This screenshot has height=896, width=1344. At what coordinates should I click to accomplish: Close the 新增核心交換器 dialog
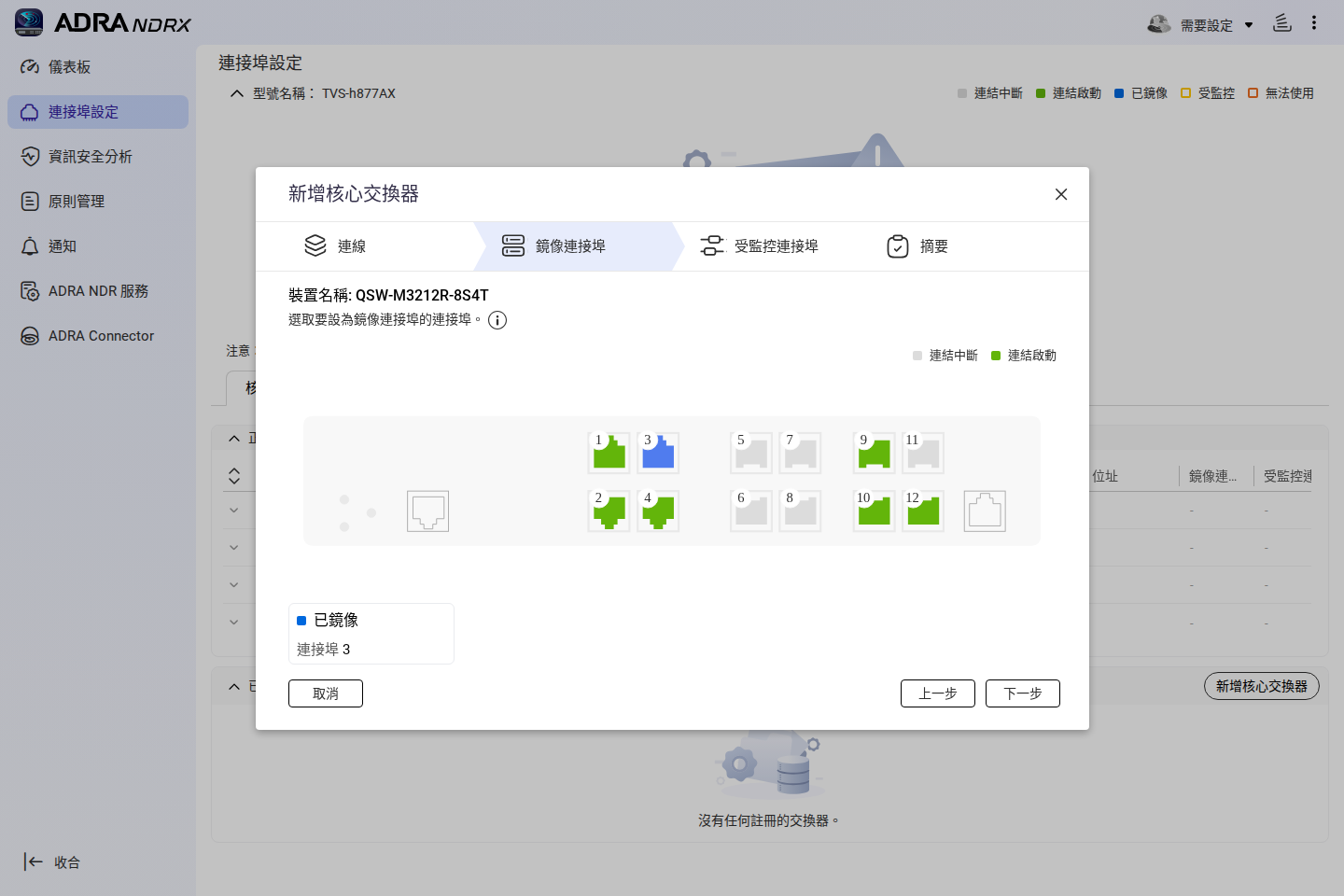(x=1061, y=194)
